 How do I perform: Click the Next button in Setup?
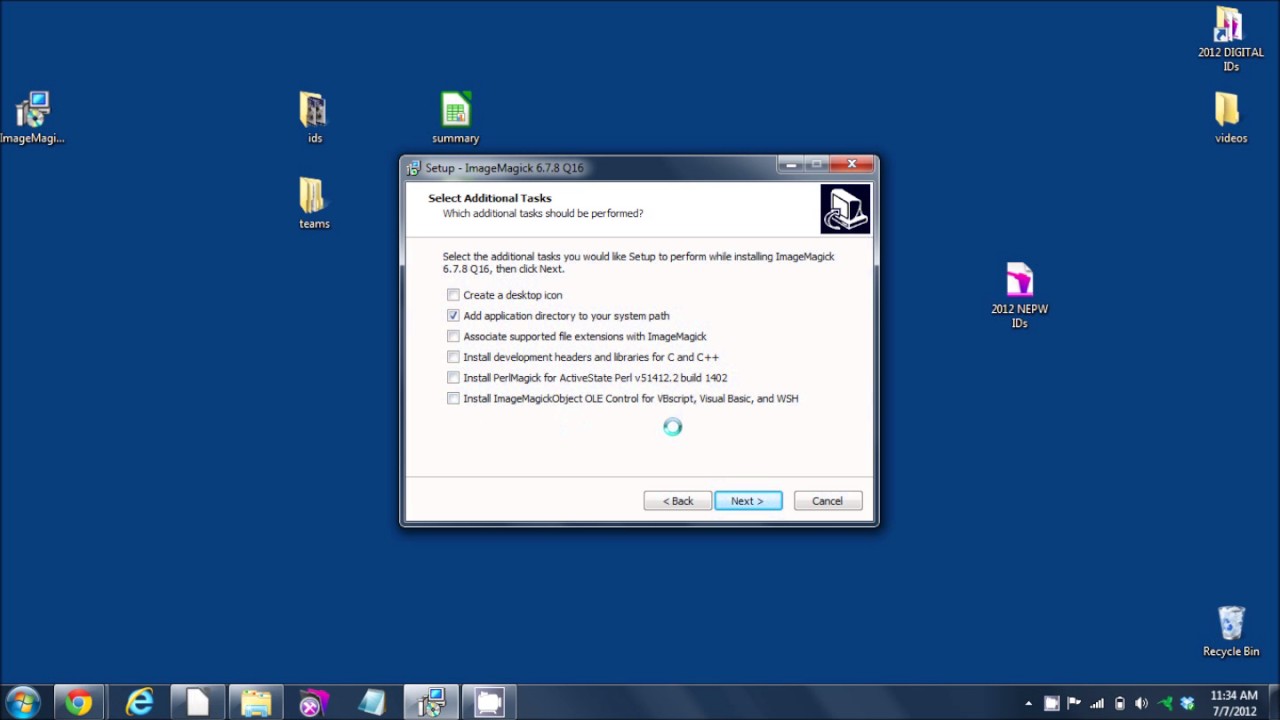748,501
